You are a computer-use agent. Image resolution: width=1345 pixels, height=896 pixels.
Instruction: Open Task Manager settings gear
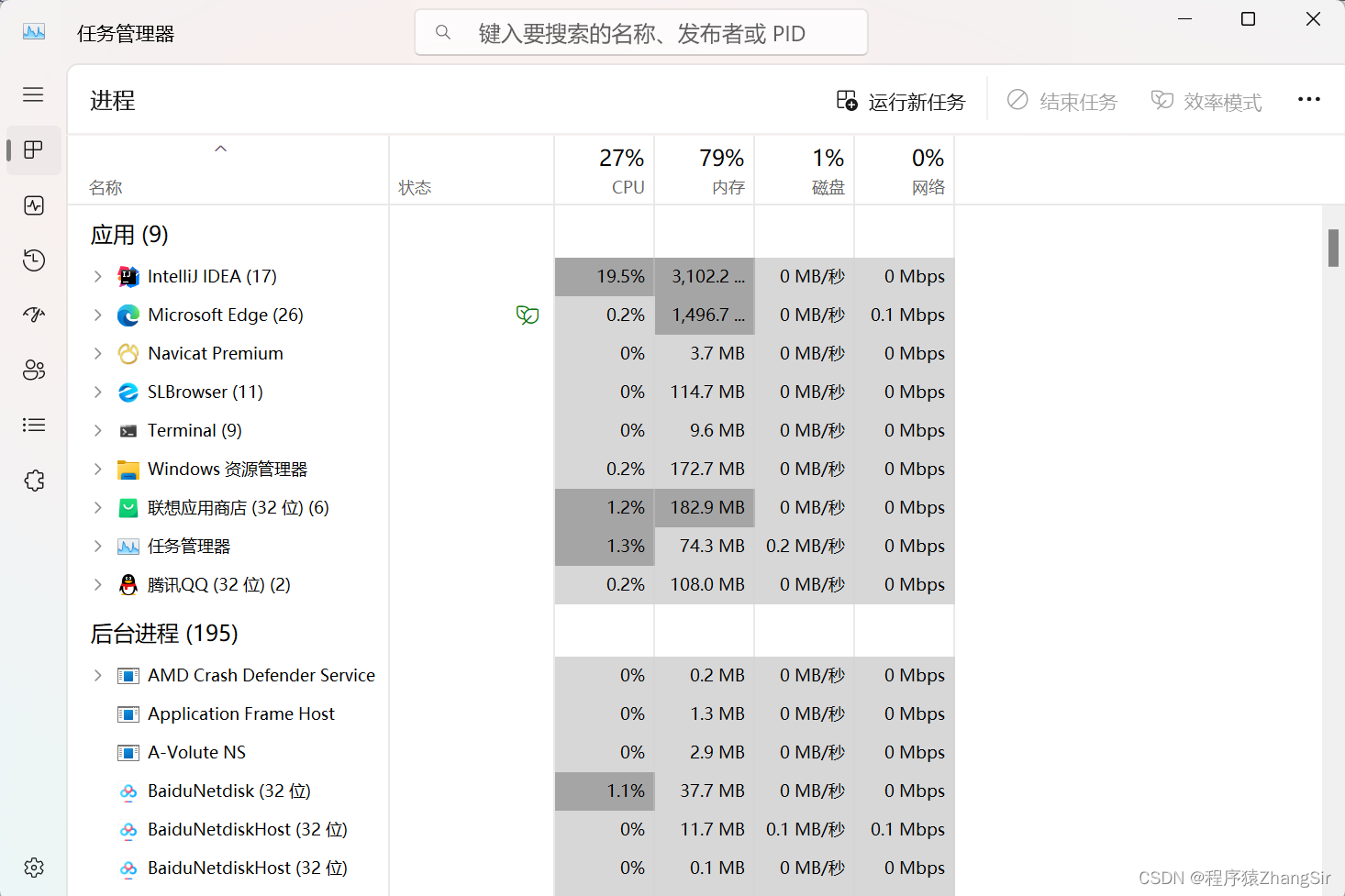point(34,868)
